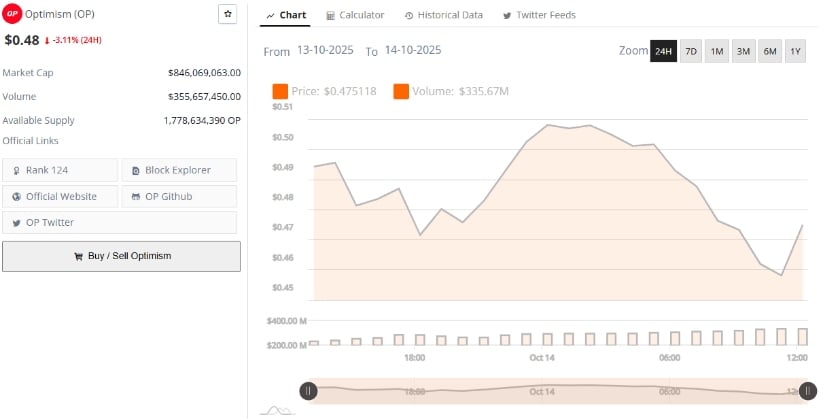Click the left range slider handle

pyautogui.click(x=309, y=391)
